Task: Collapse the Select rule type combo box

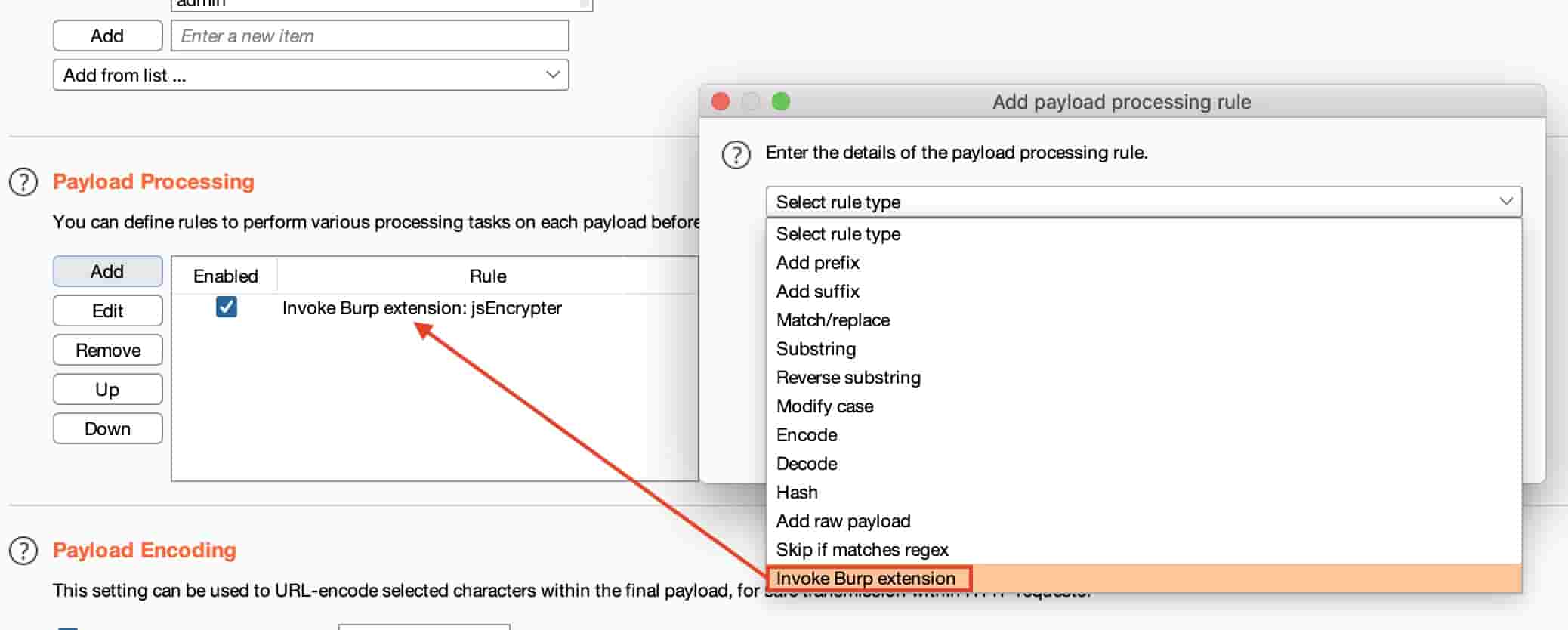Action: coord(1143,202)
